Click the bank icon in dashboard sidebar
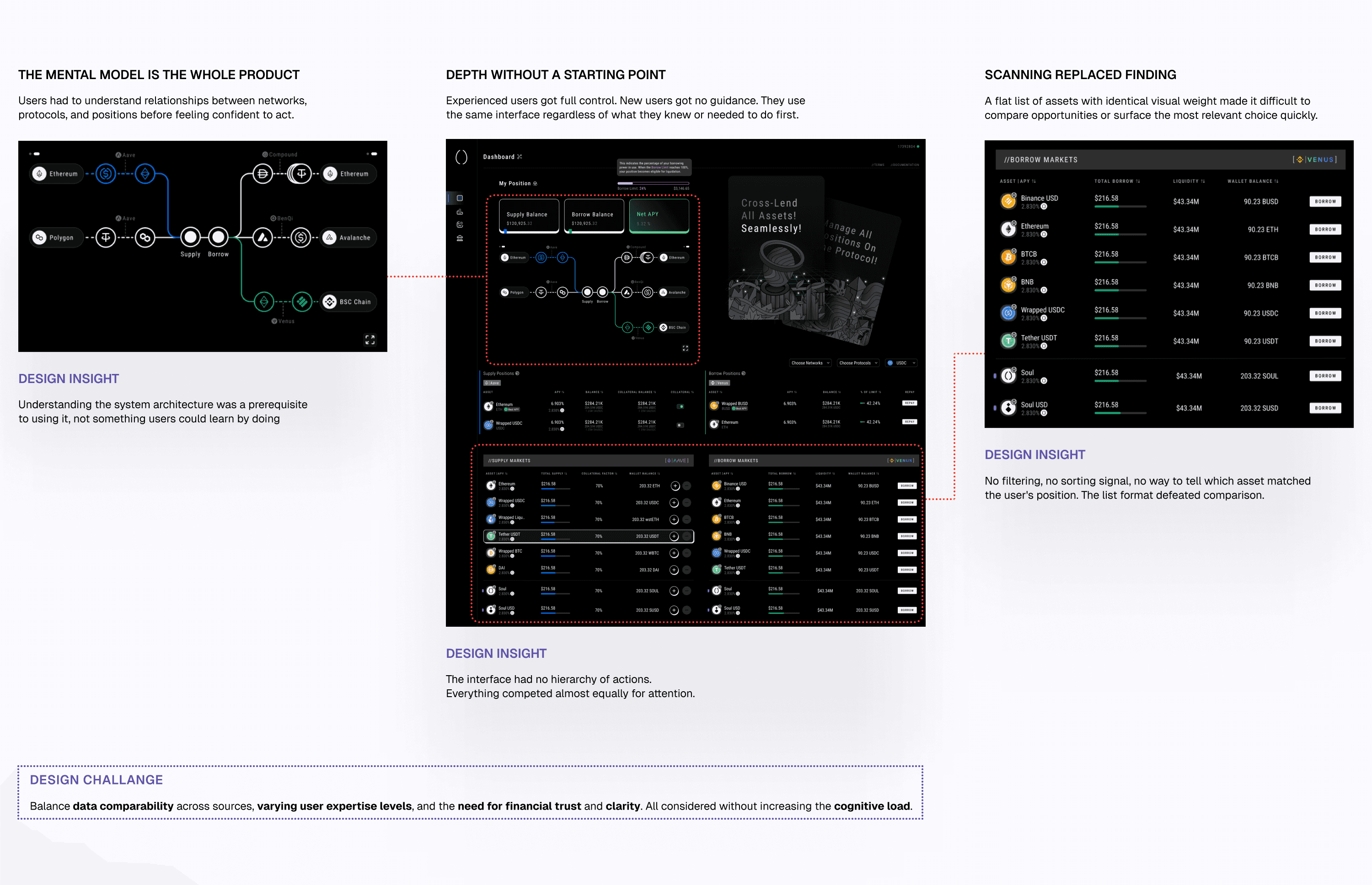1372x885 pixels. 460,238
